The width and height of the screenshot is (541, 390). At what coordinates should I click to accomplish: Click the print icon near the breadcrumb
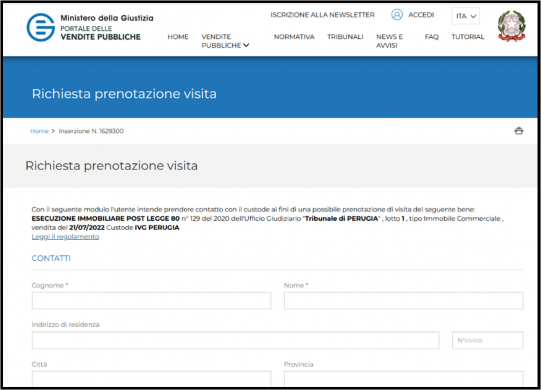click(519, 131)
